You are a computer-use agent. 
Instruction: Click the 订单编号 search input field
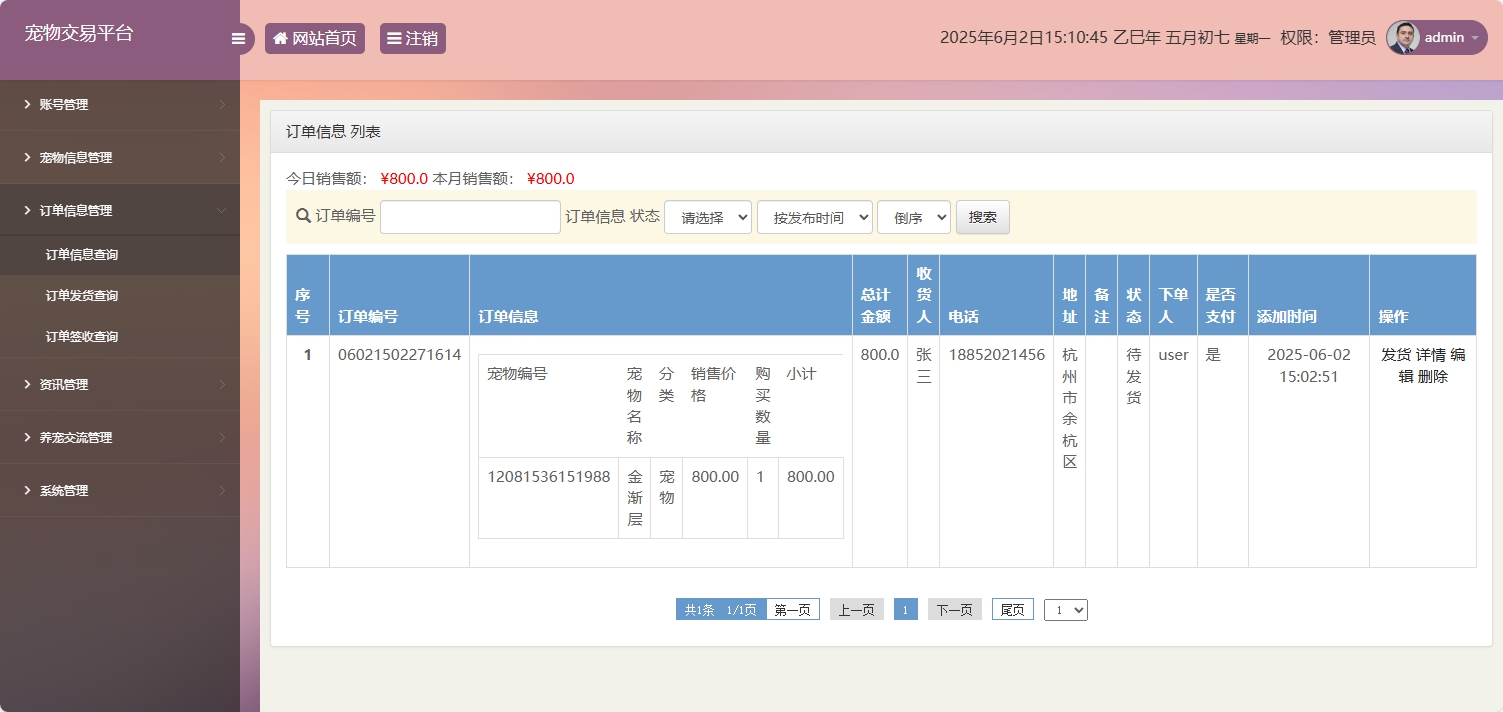470,217
